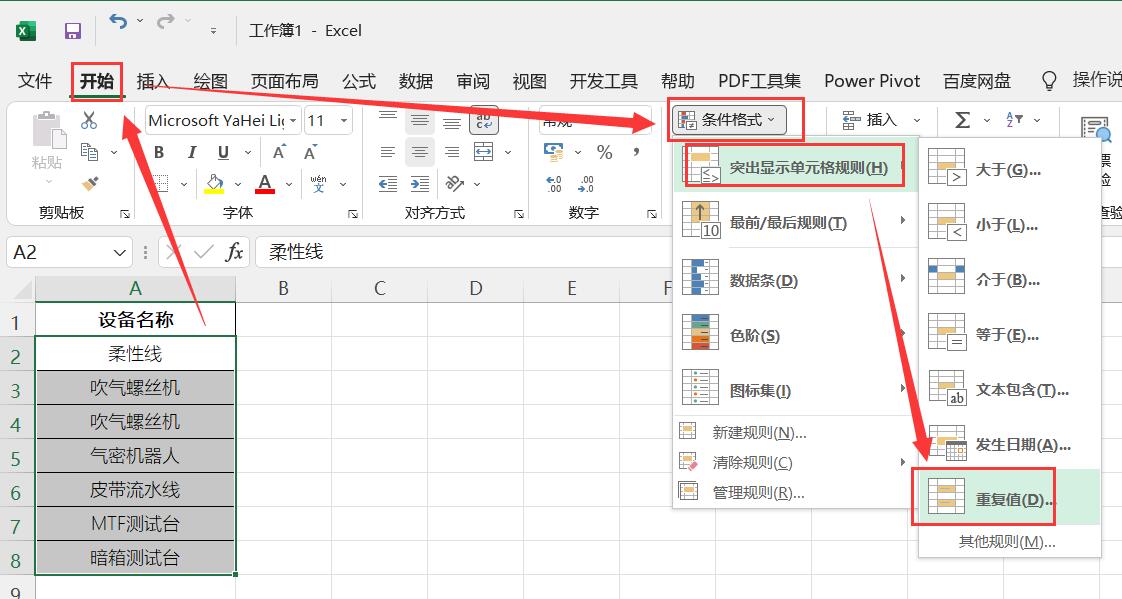Click the 粘贴 paste clipboard icon
Screen dimensions: 1122x599
[49, 130]
